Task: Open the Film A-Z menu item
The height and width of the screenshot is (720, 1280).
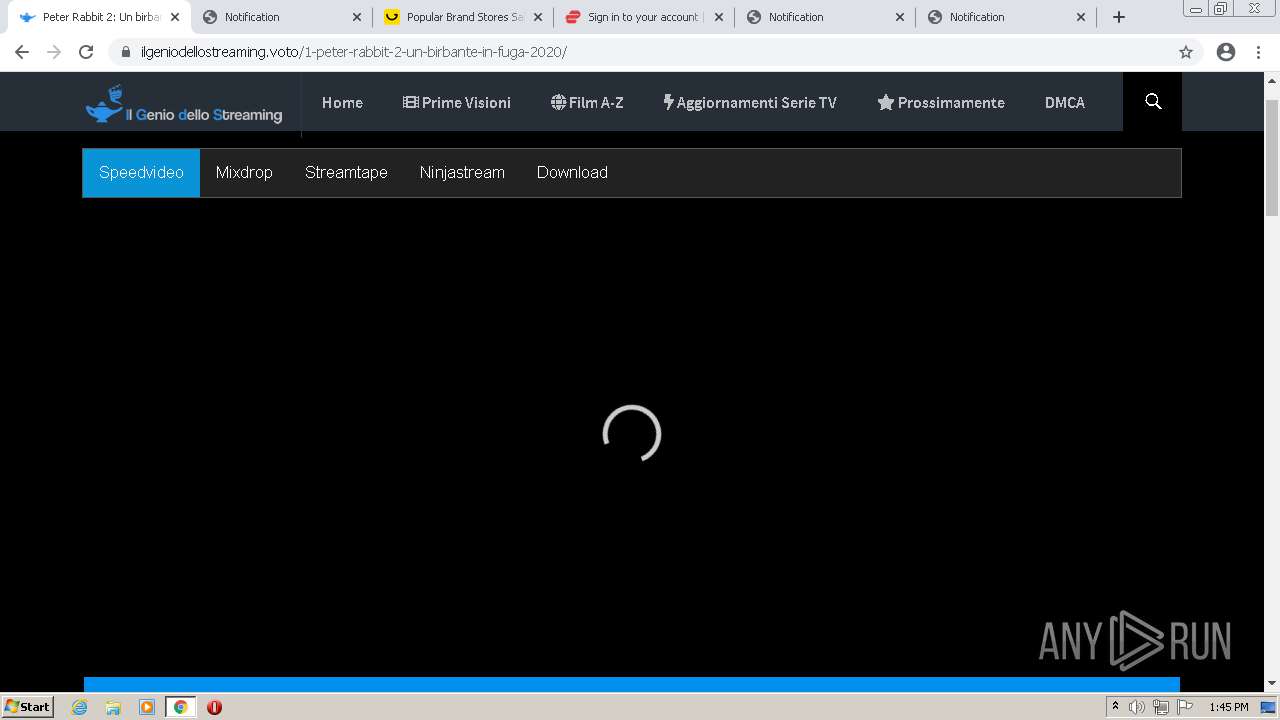Action: pos(587,102)
